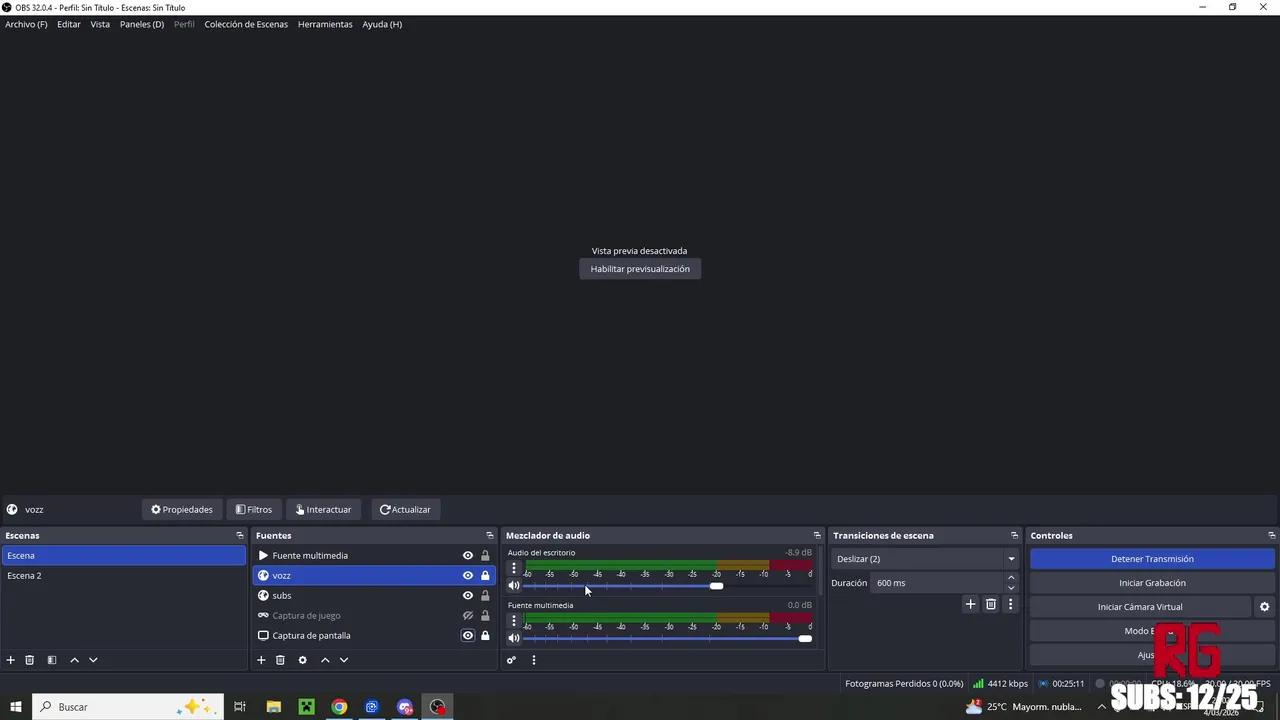Hide the Fuente multimedia source
The height and width of the screenshot is (720, 1280).
coord(467,556)
